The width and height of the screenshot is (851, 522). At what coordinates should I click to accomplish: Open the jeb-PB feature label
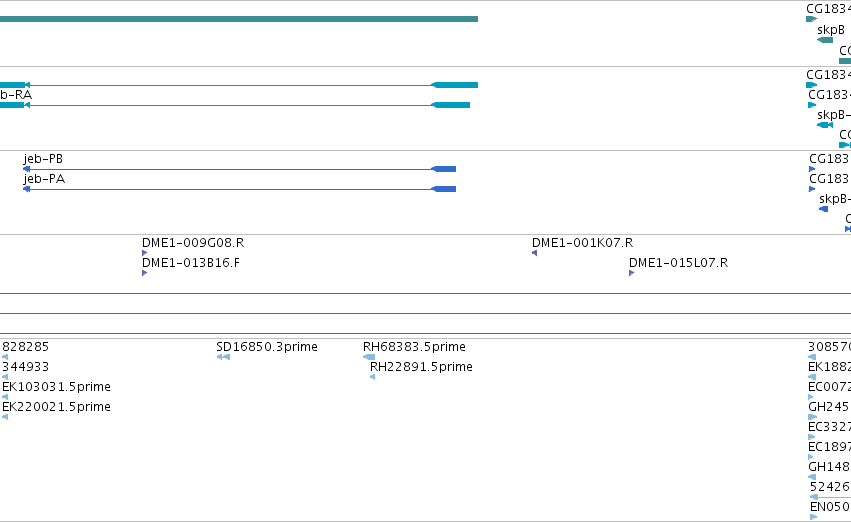43,159
